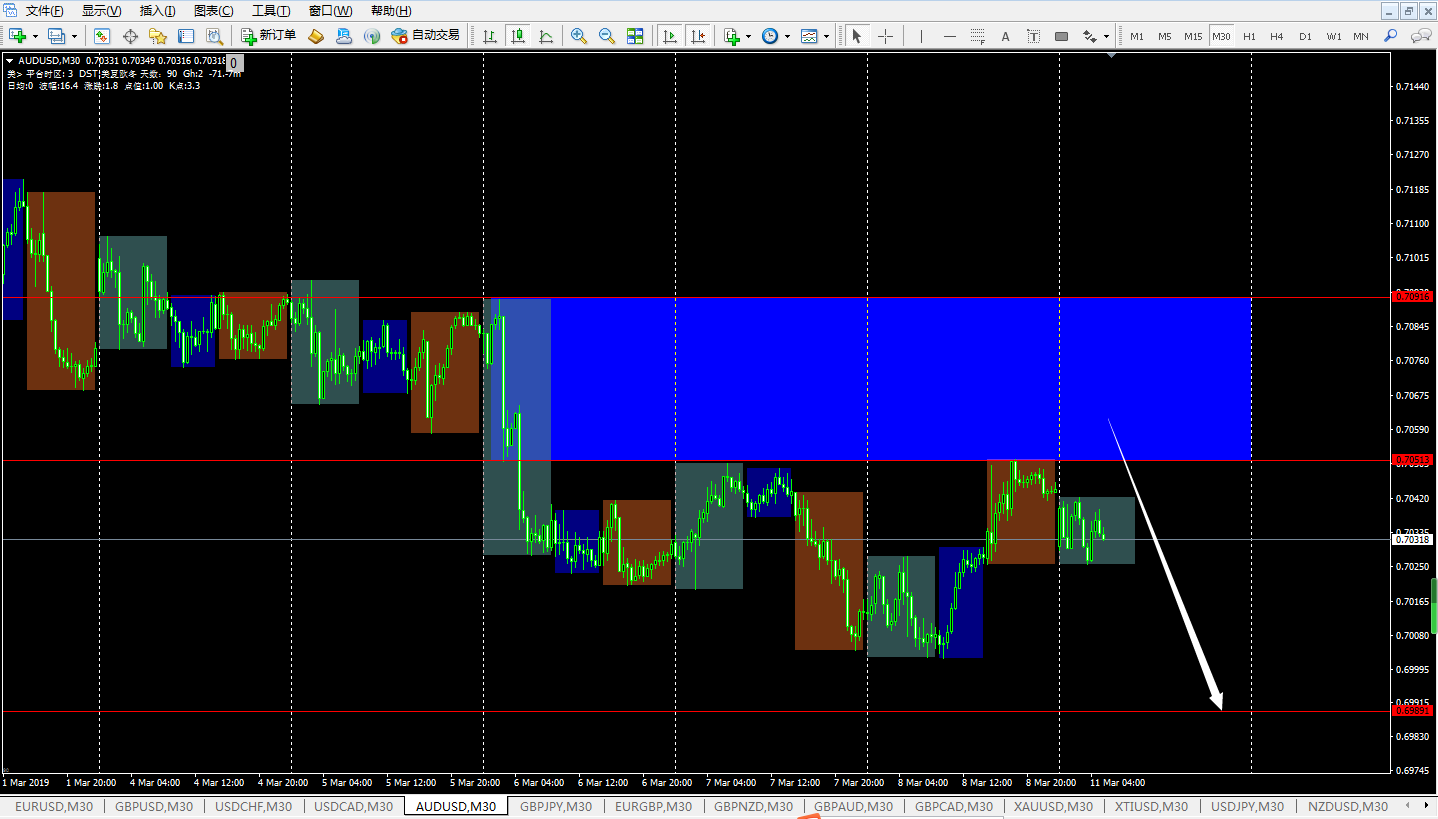This screenshot has height=819, width=1438.
Task: Click the Zoom In magnifier icon
Action: (x=579, y=36)
